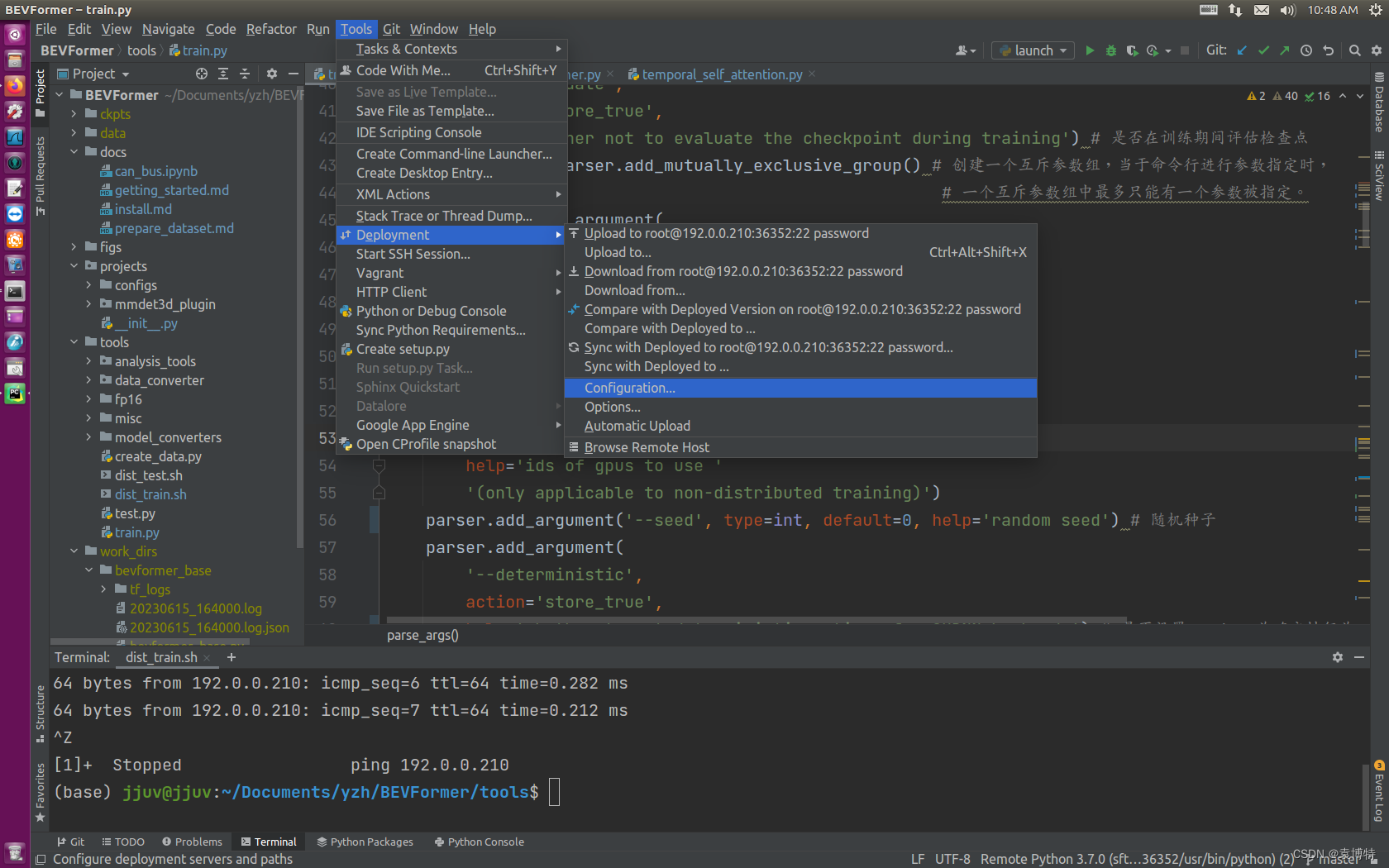Select opened file crosshair icon in Project panel
1389x868 pixels.
pos(202,74)
